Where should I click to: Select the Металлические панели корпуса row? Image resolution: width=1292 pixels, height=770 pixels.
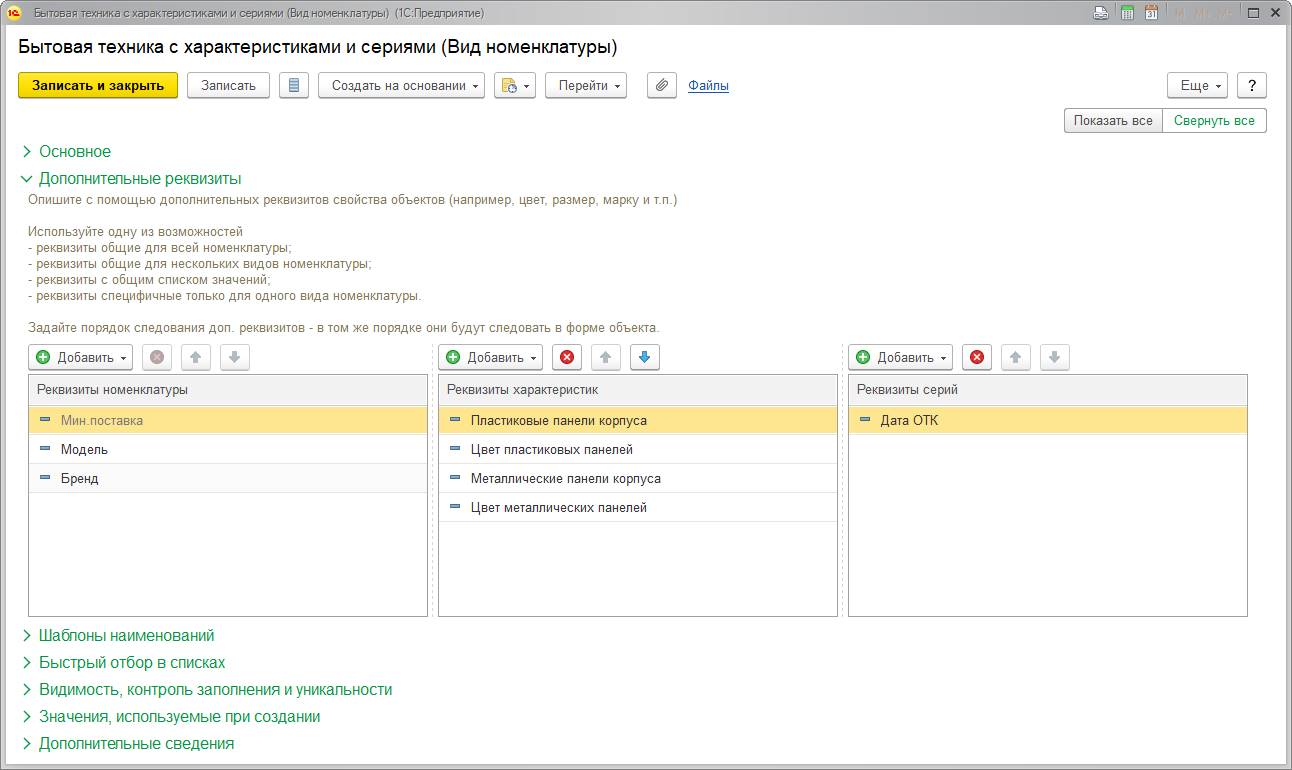(x=638, y=479)
